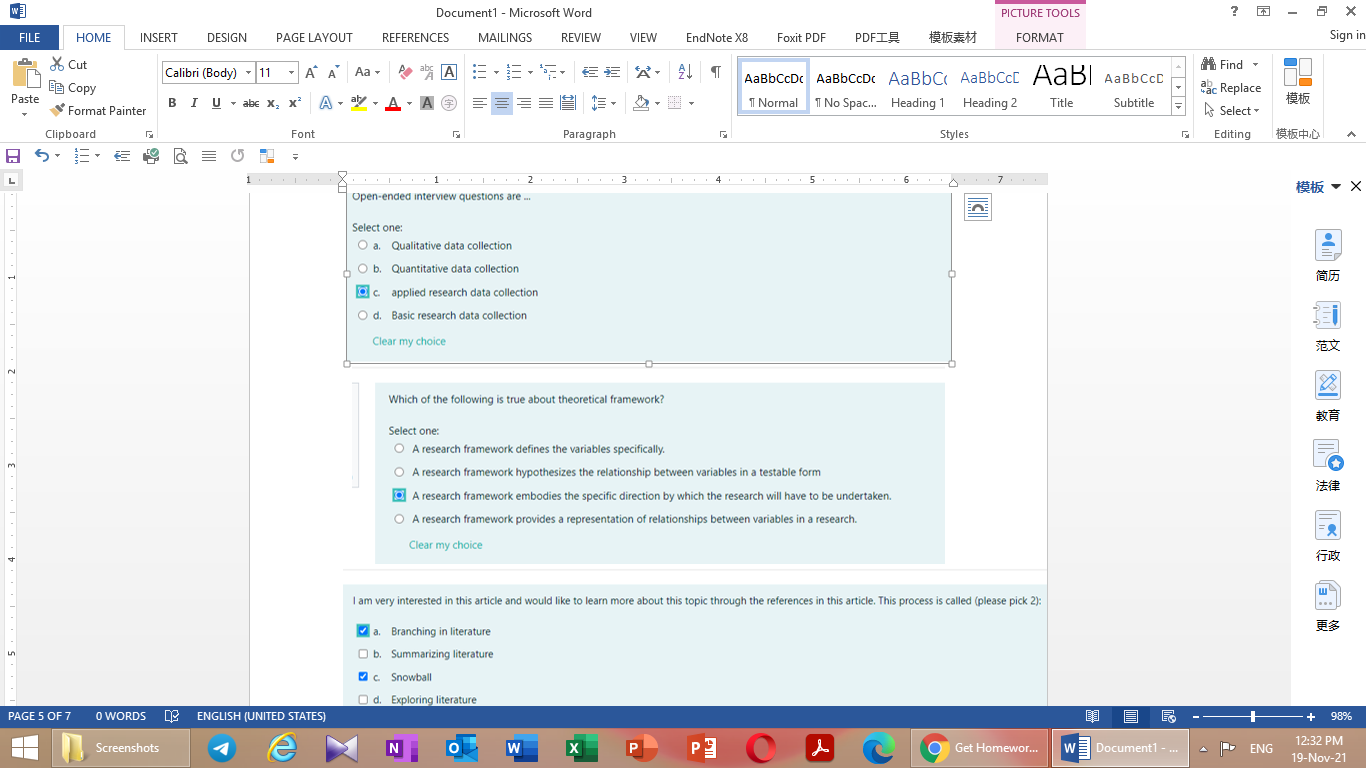Open the EndNote X8 ribbon tab
Screen dimensions: 1366x768
click(716, 37)
